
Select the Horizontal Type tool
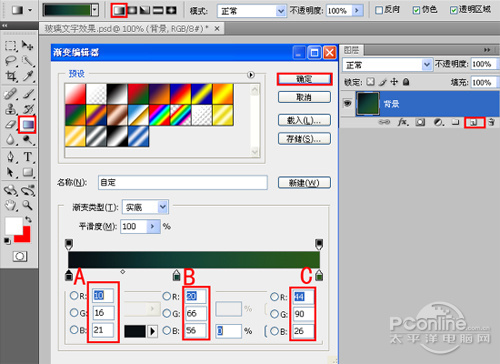[27, 157]
